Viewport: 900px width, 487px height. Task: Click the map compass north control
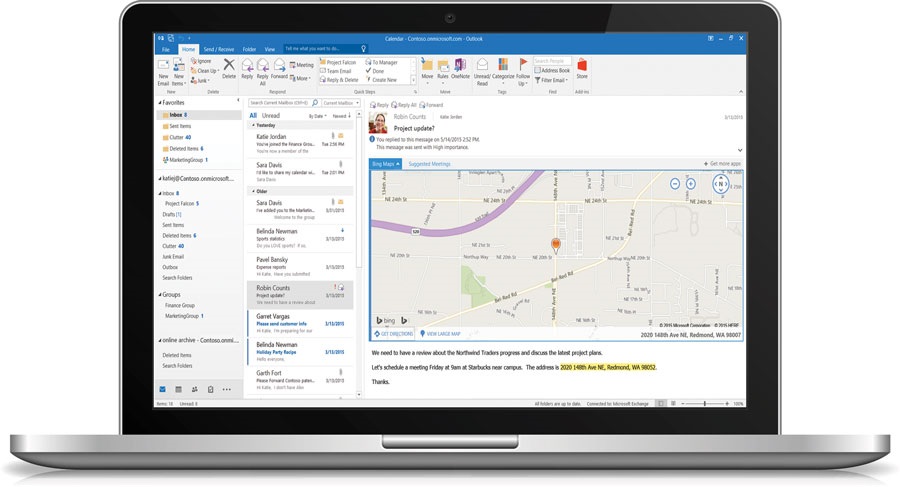[721, 184]
